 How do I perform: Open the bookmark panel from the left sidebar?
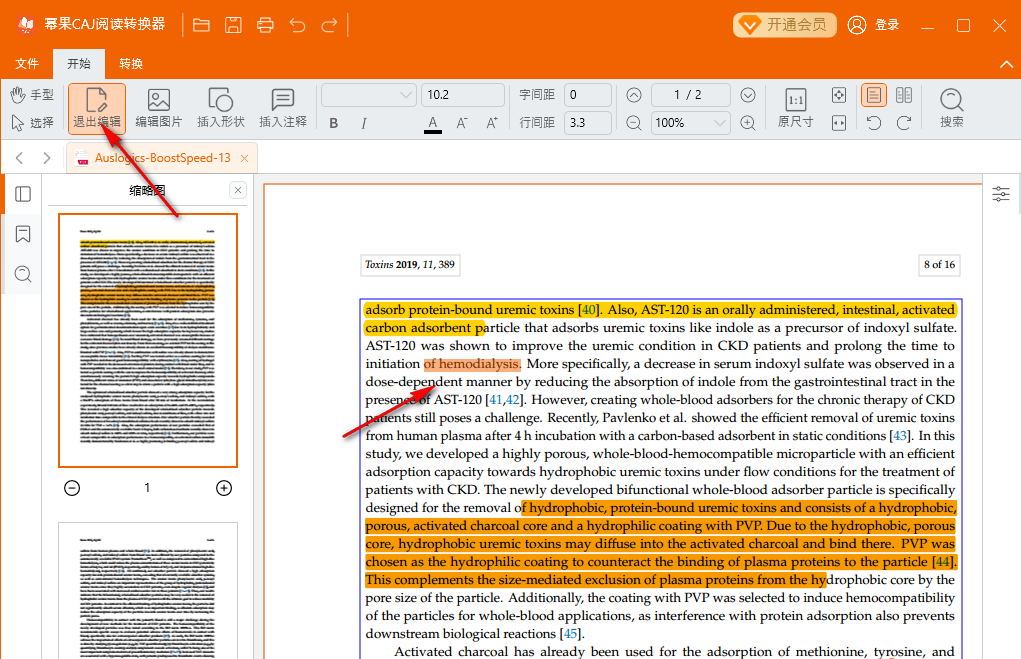click(x=23, y=234)
